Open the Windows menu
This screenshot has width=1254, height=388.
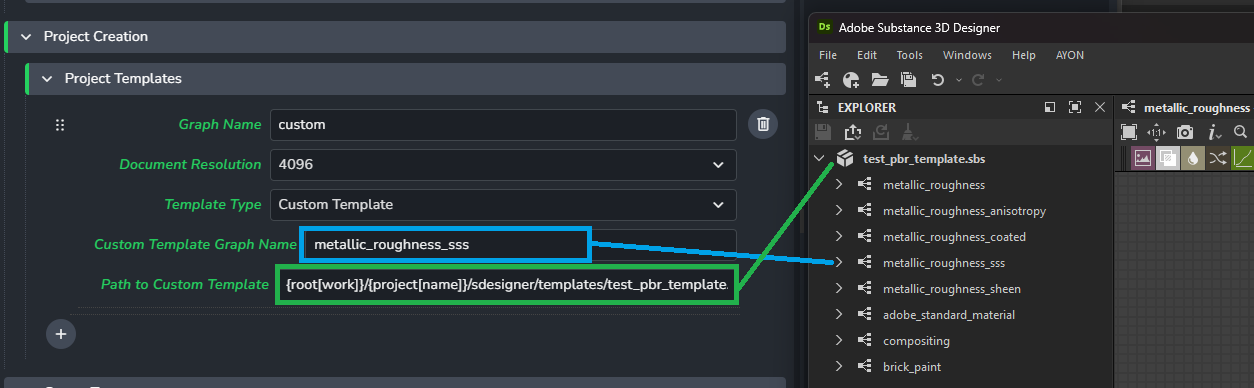(x=967, y=55)
